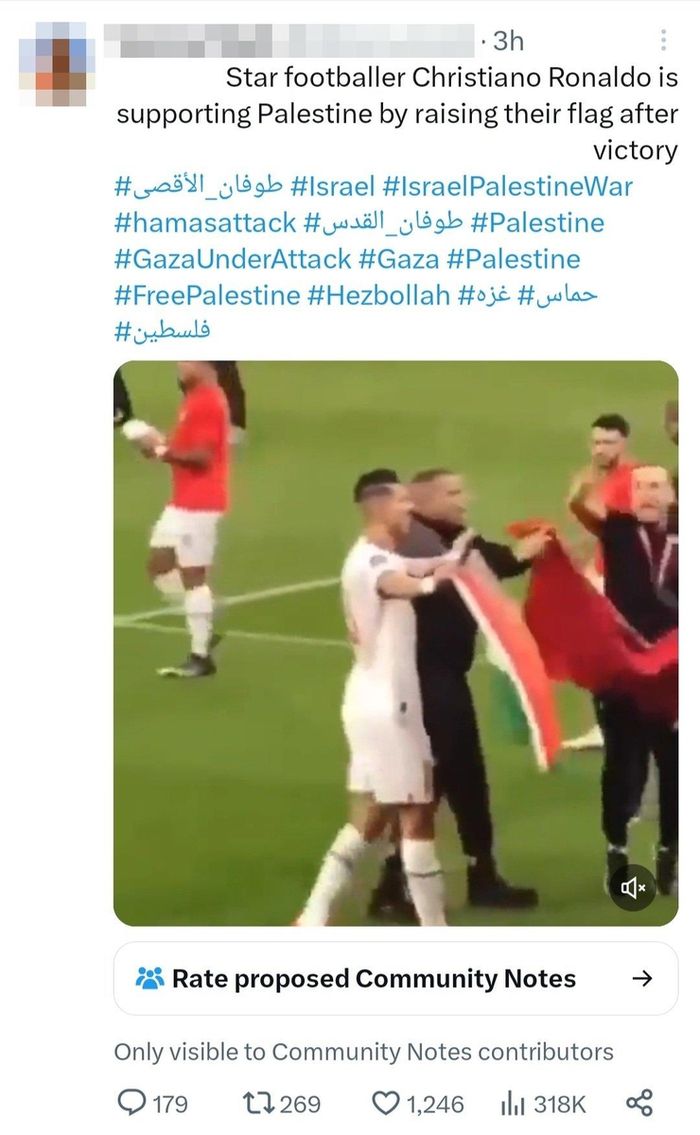
Task: Open the three-dot more options menu
Action: point(662,41)
